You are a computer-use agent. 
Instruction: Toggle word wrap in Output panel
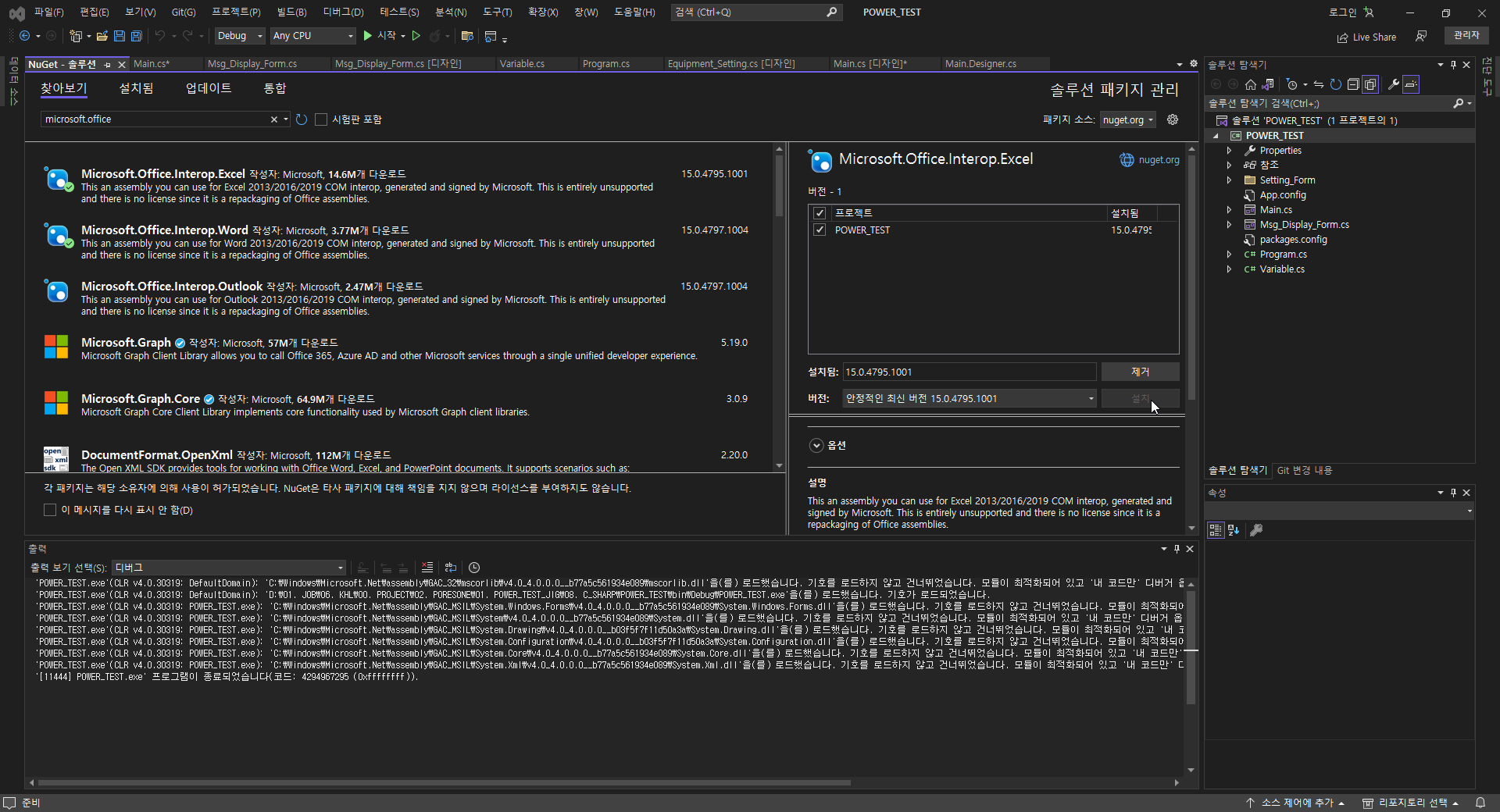(x=451, y=568)
